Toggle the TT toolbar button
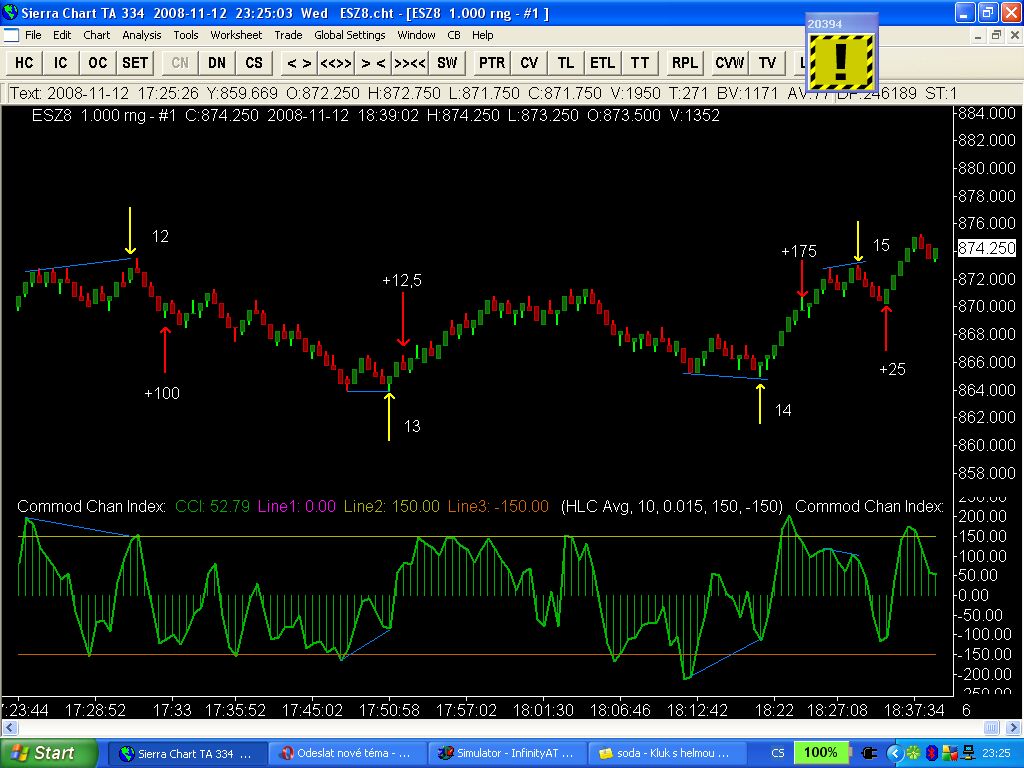Viewport: 1024px width, 768px height. click(640, 62)
